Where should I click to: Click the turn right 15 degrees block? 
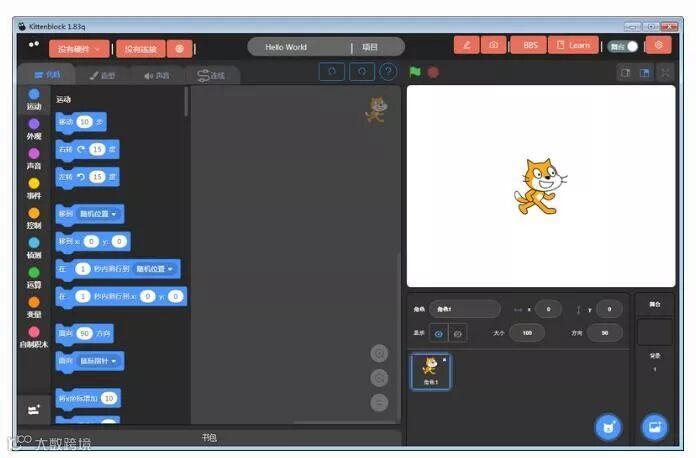point(87,150)
